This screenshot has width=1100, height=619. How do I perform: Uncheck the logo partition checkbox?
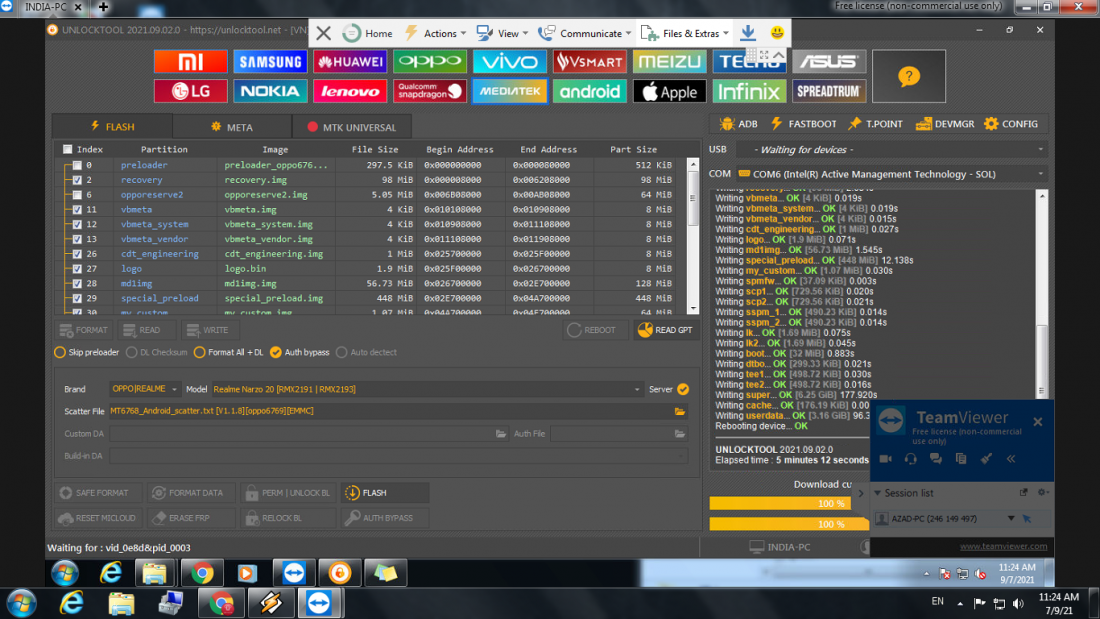(77, 269)
